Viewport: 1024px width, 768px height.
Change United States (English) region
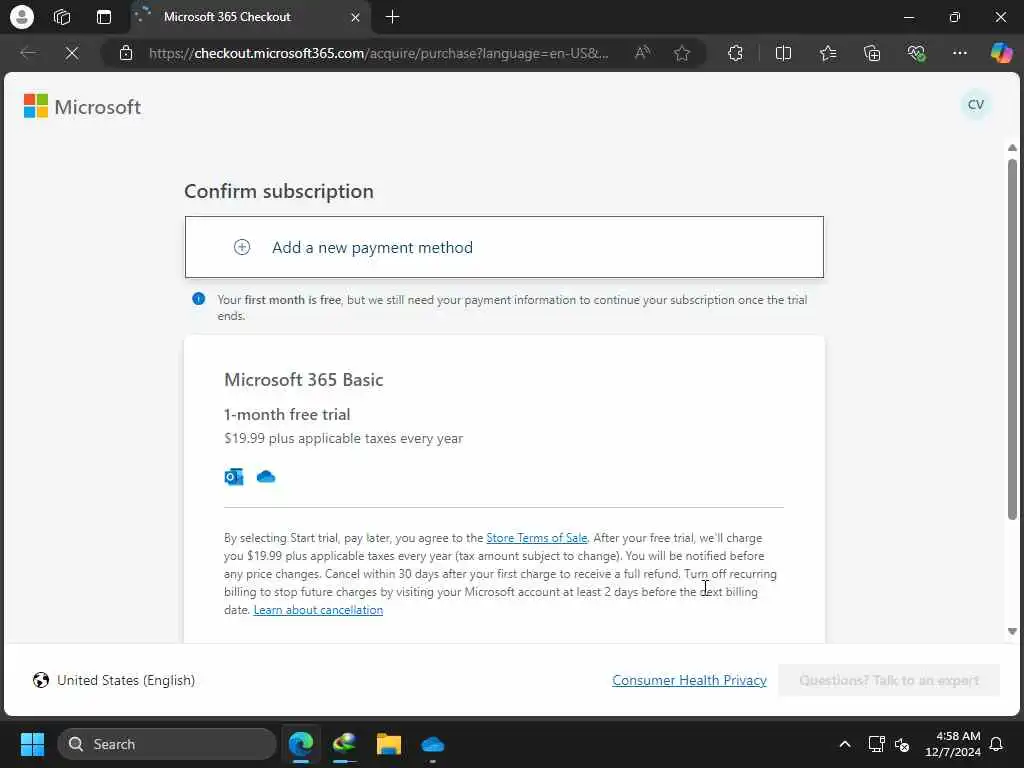coord(114,680)
